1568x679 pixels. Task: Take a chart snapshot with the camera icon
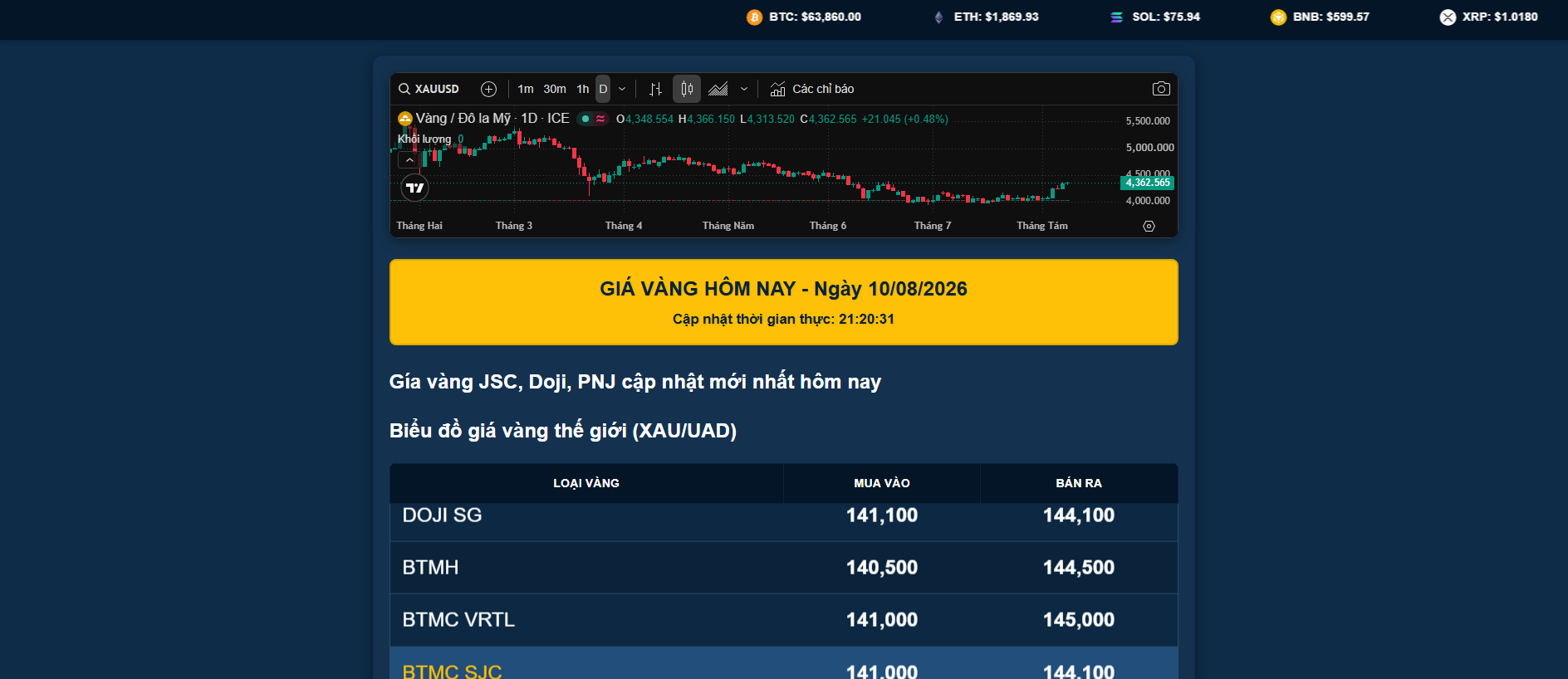point(1161,89)
